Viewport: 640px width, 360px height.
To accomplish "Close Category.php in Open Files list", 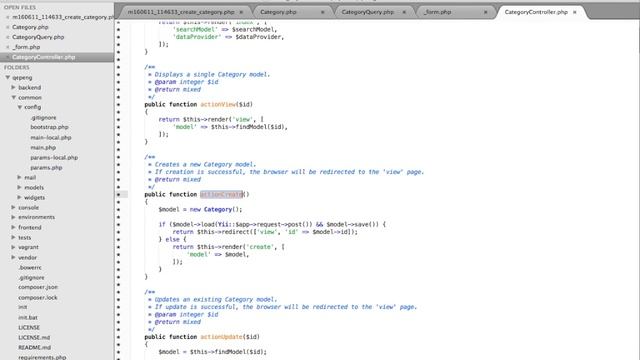I will pyautogui.click(x=7, y=27).
